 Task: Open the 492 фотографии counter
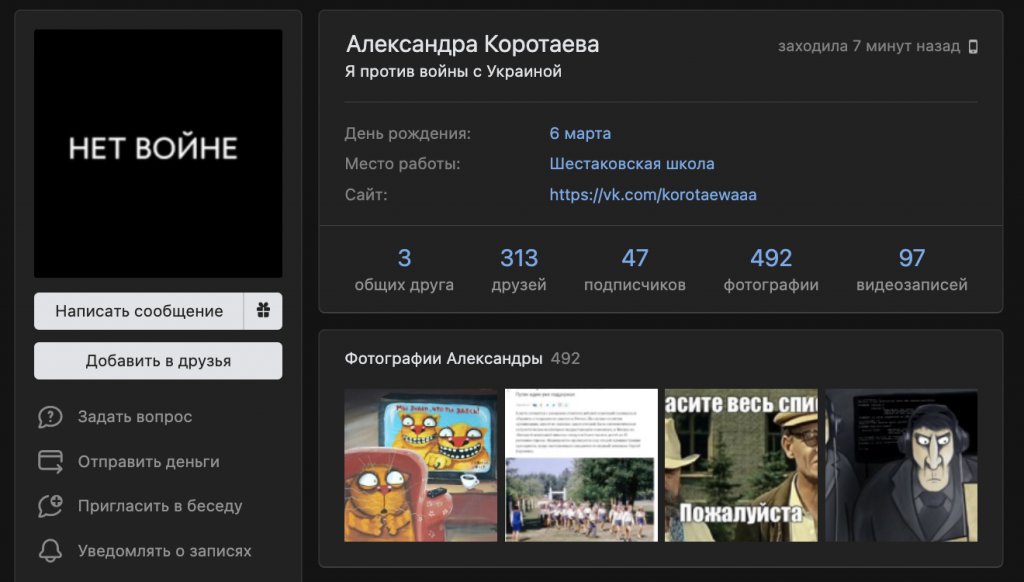tap(771, 269)
